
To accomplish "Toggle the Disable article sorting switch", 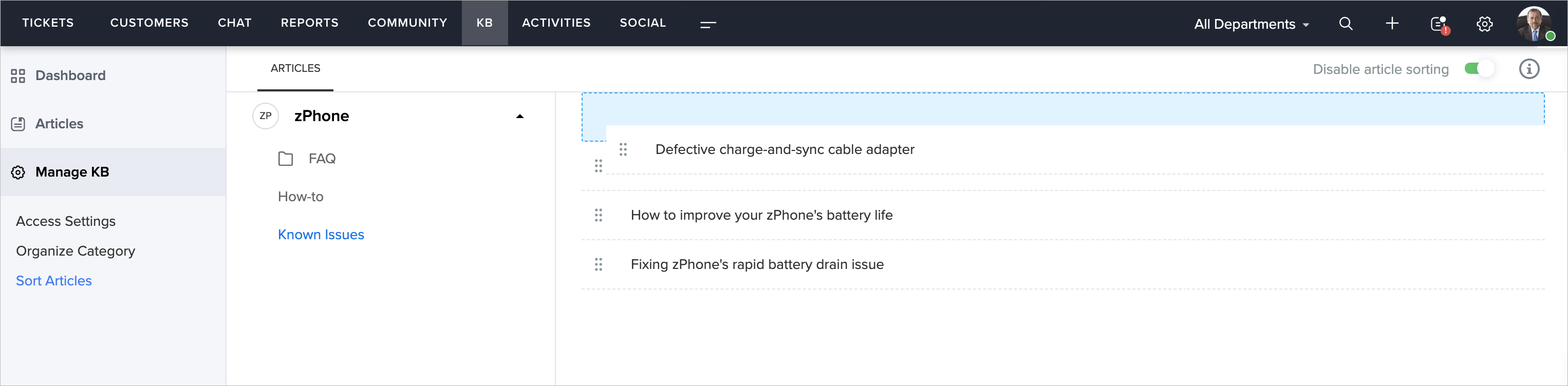I will tap(1479, 69).
